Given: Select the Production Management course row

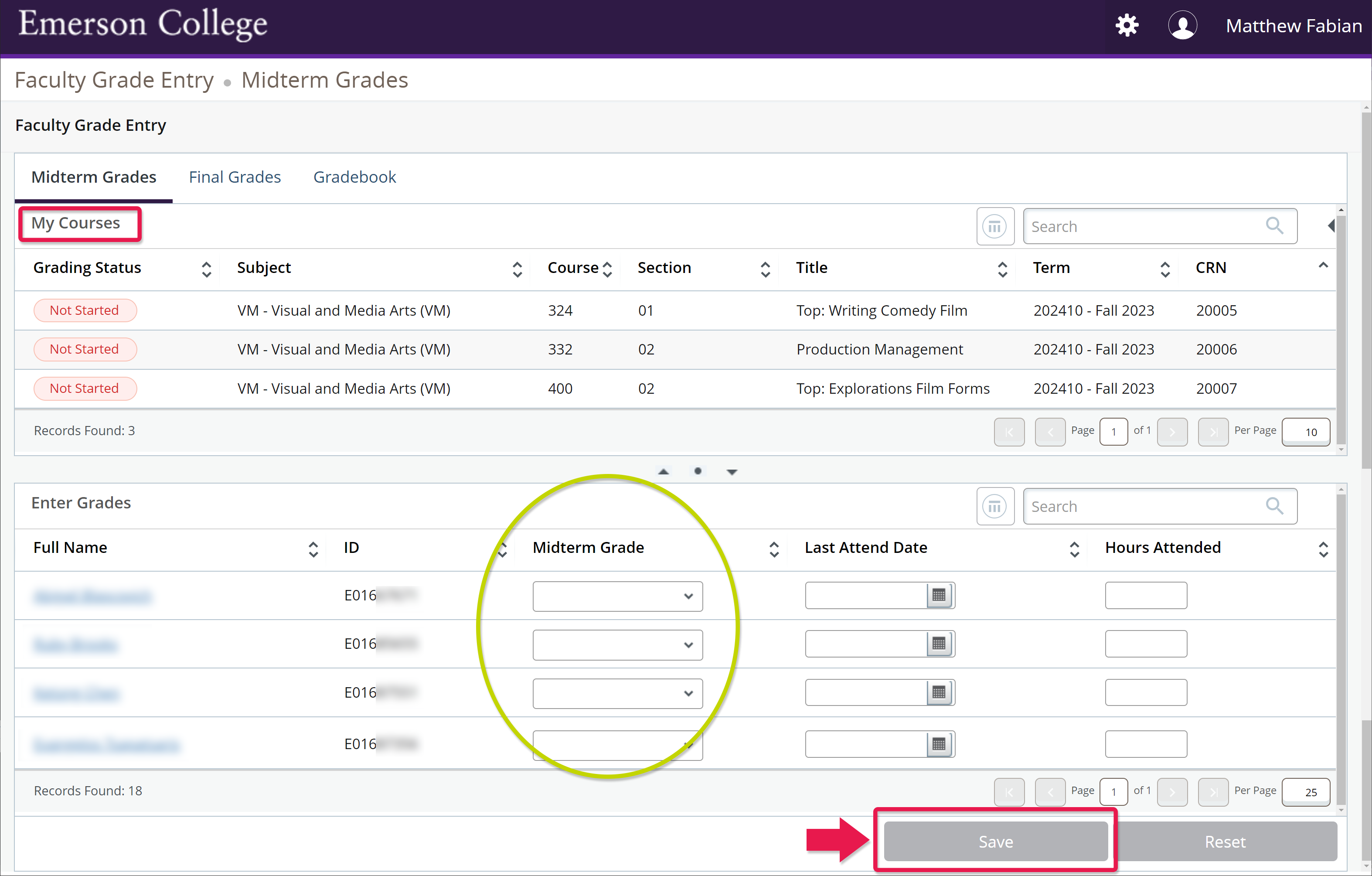Looking at the screenshot, I should coord(879,349).
